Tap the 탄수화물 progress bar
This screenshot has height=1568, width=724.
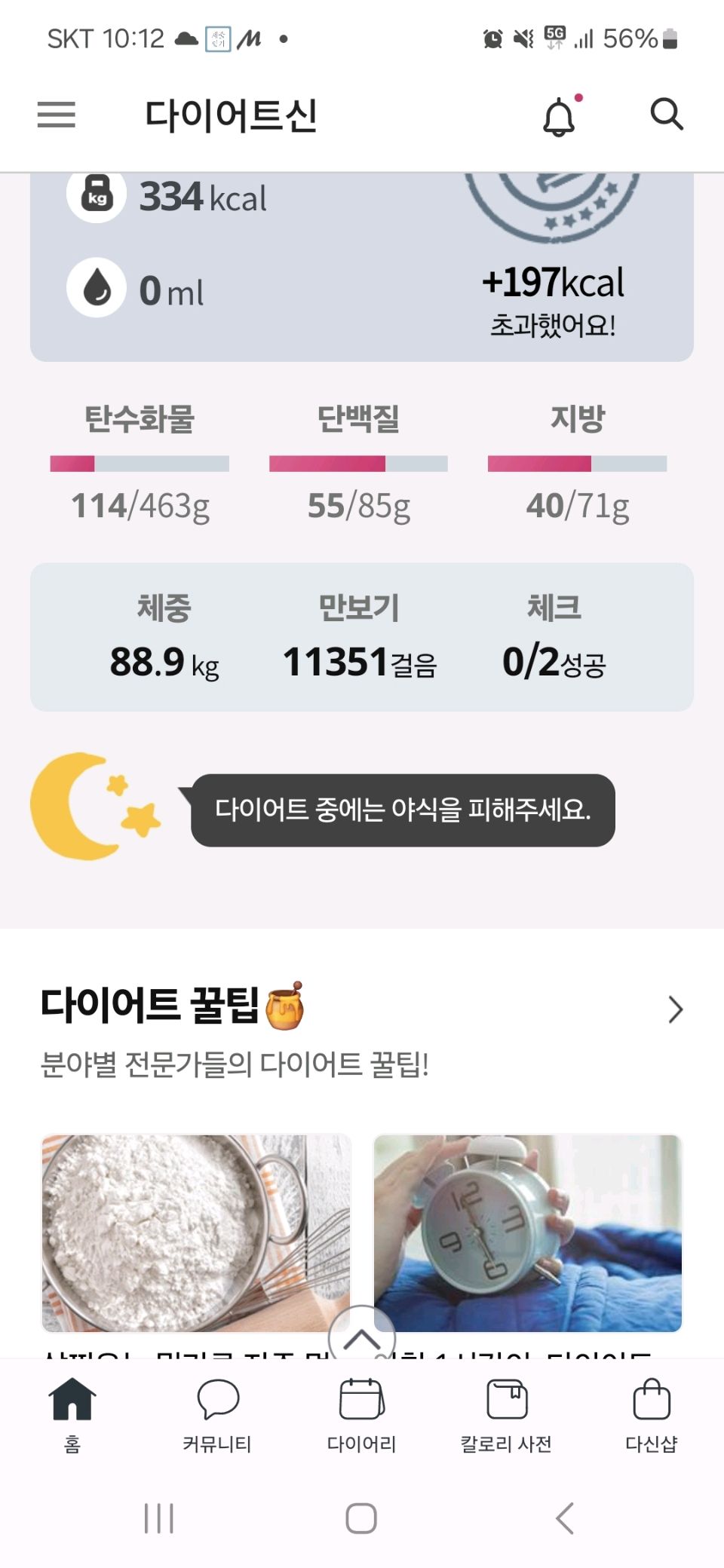pos(140,464)
